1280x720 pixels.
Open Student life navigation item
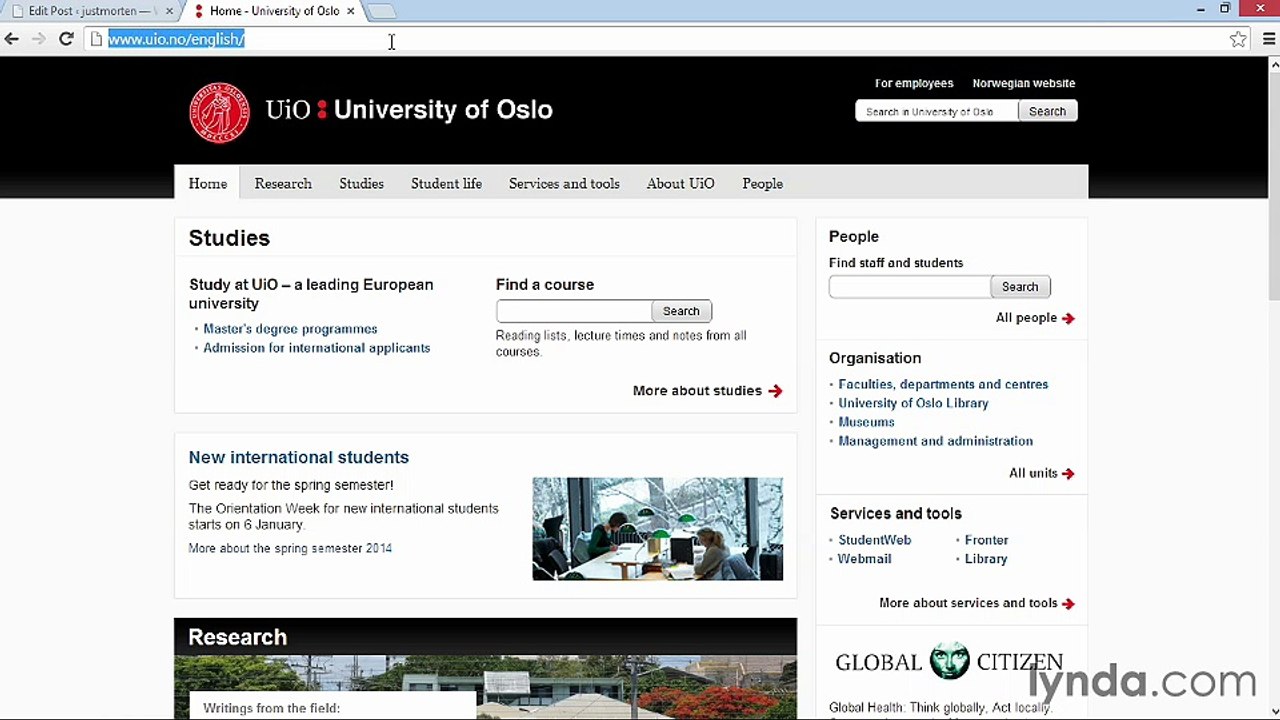coord(446,184)
